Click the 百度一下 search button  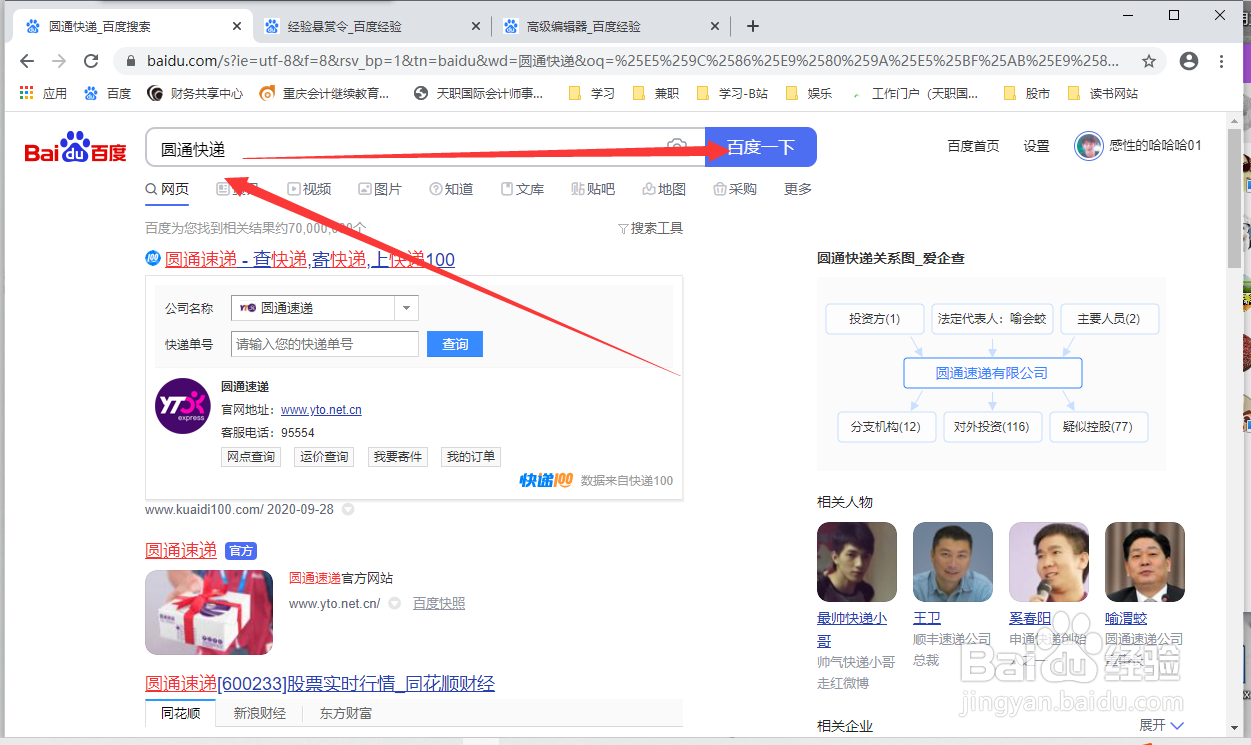pyautogui.click(x=761, y=147)
